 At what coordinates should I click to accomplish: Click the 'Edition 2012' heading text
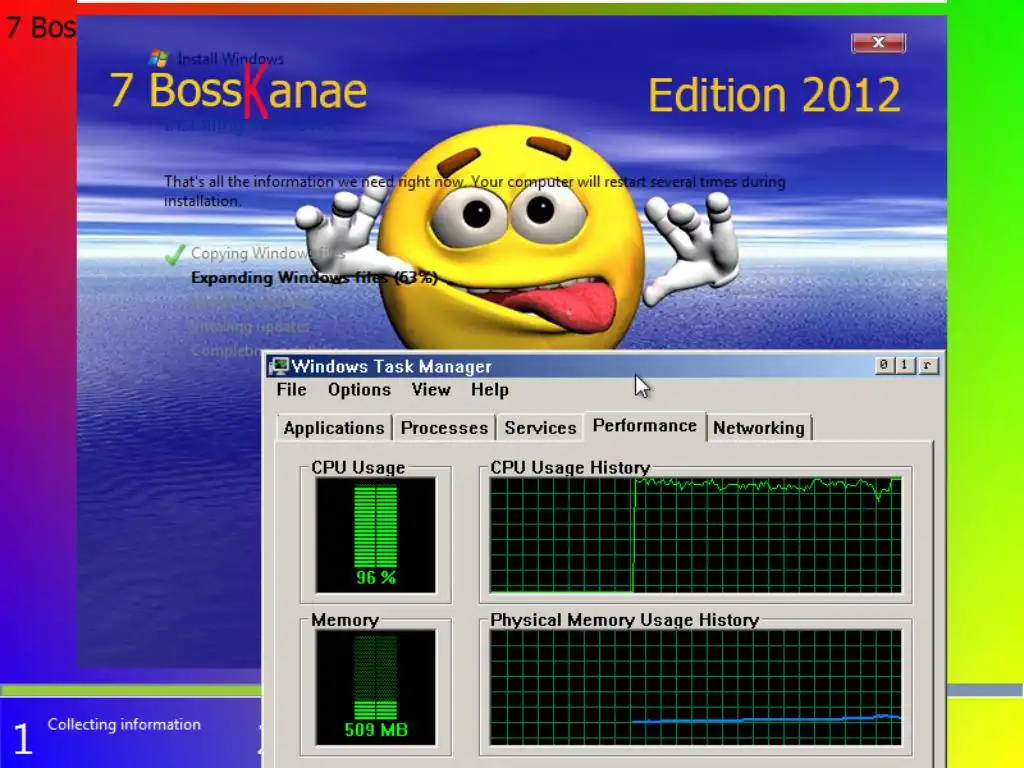tap(775, 95)
